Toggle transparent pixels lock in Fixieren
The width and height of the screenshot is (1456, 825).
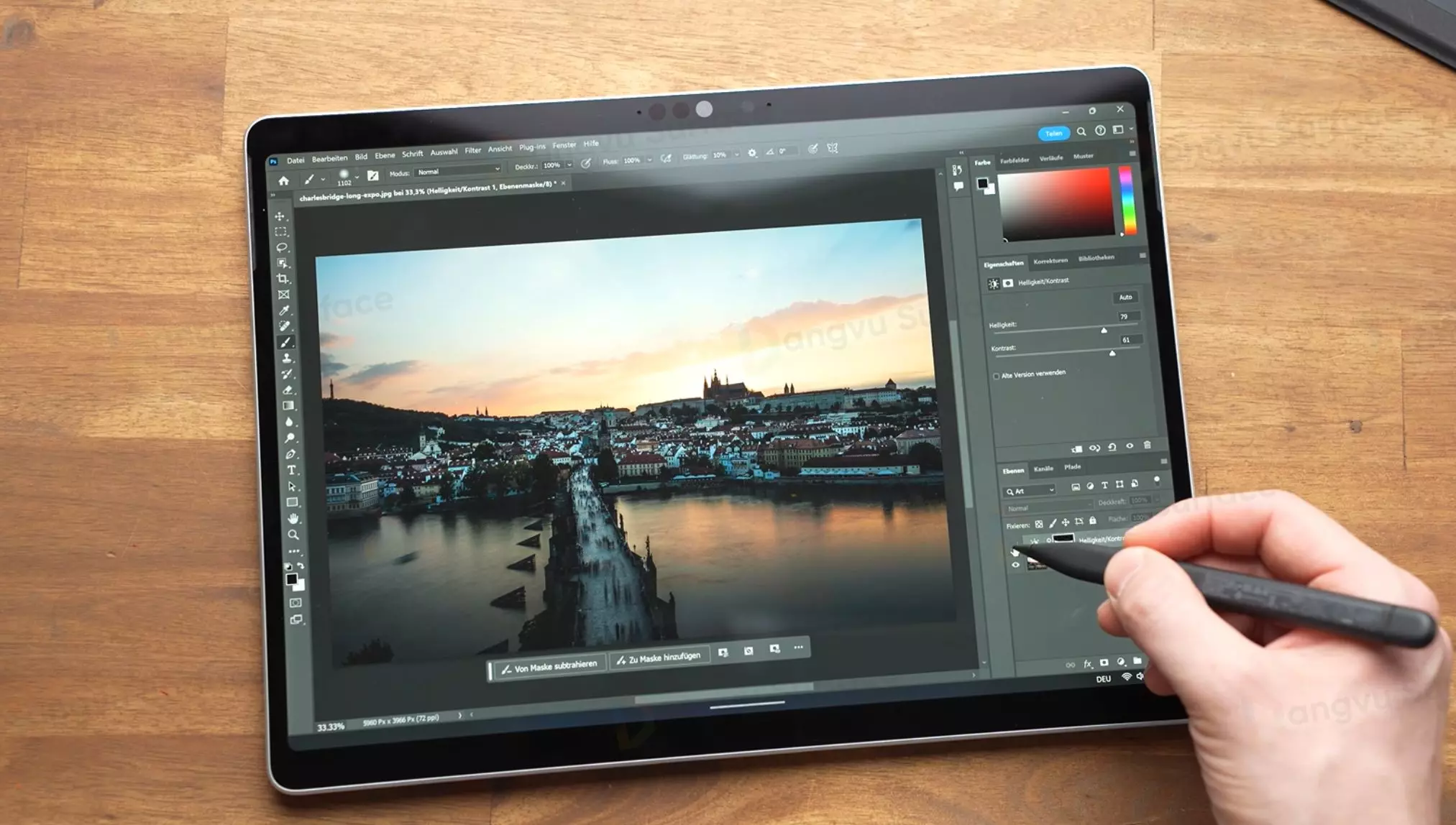coord(1038,524)
